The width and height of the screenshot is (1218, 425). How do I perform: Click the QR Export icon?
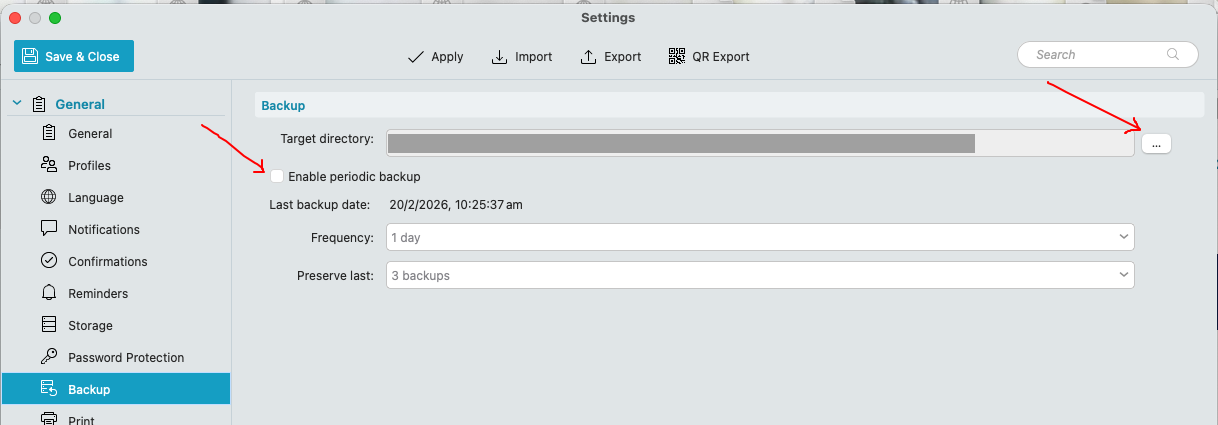click(677, 57)
